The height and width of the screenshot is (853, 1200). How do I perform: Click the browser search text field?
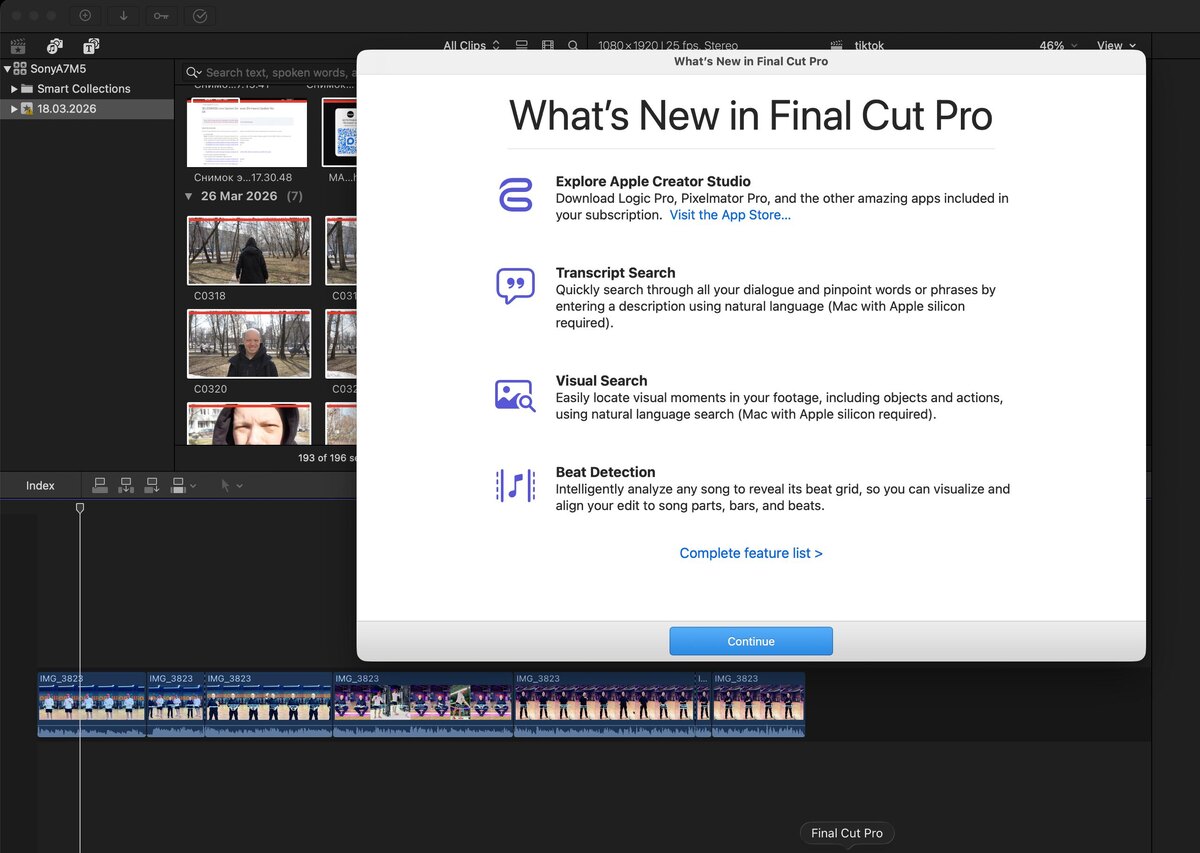pyautogui.click(x=270, y=72)
